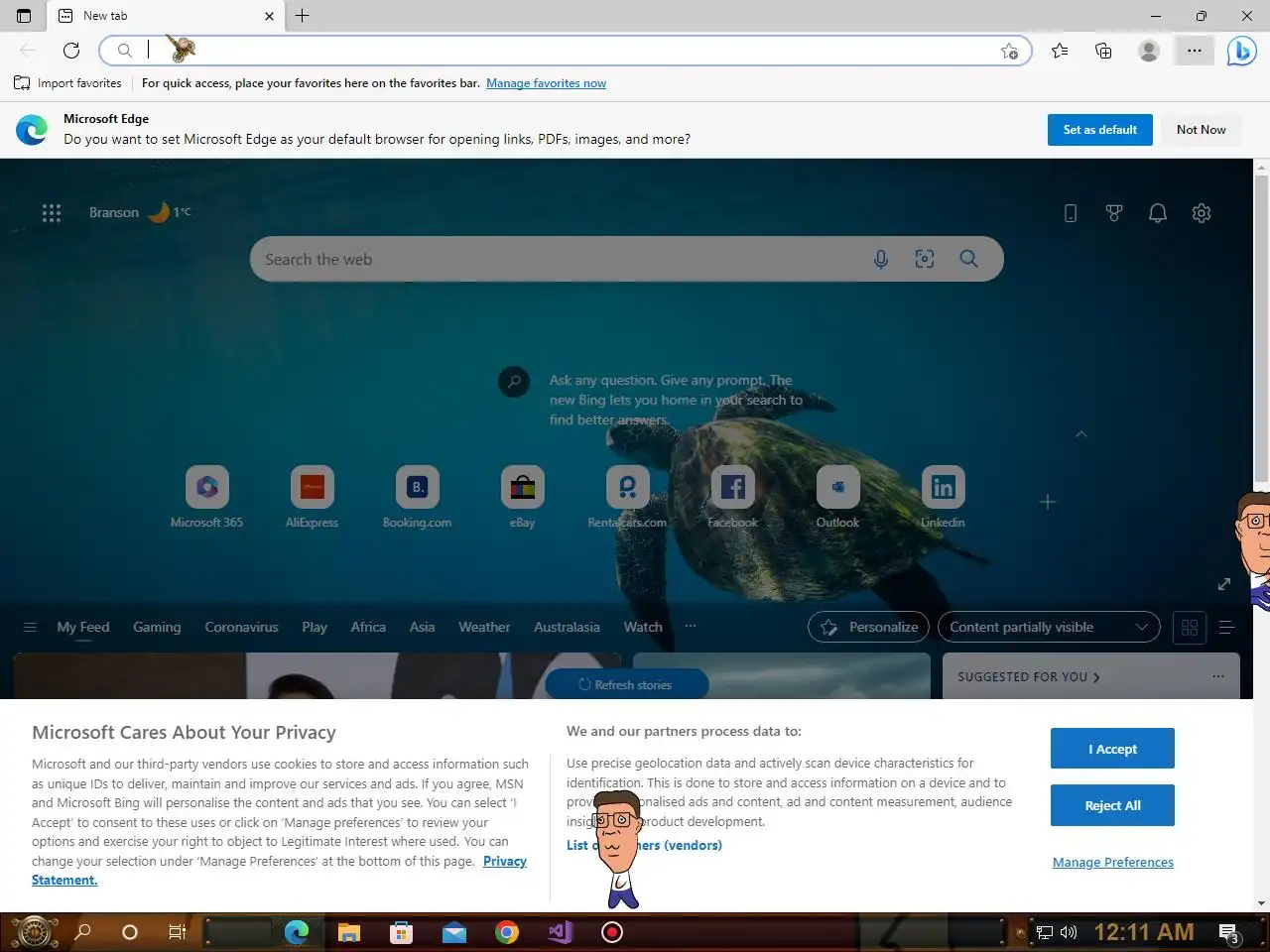Open the Microsoft 365 quick link
The width and height of the screenshot is (1270, 952).
coord(206,497)
